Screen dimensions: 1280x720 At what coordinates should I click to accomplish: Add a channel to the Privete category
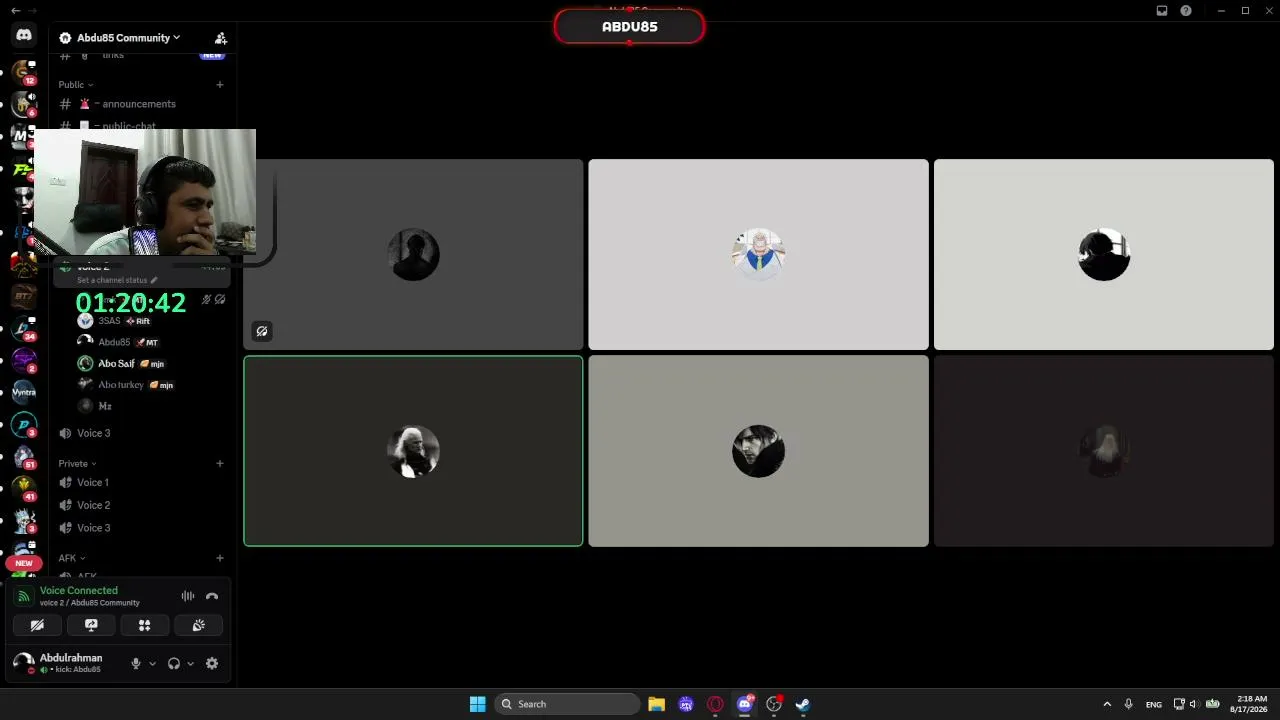pos(220,463)
